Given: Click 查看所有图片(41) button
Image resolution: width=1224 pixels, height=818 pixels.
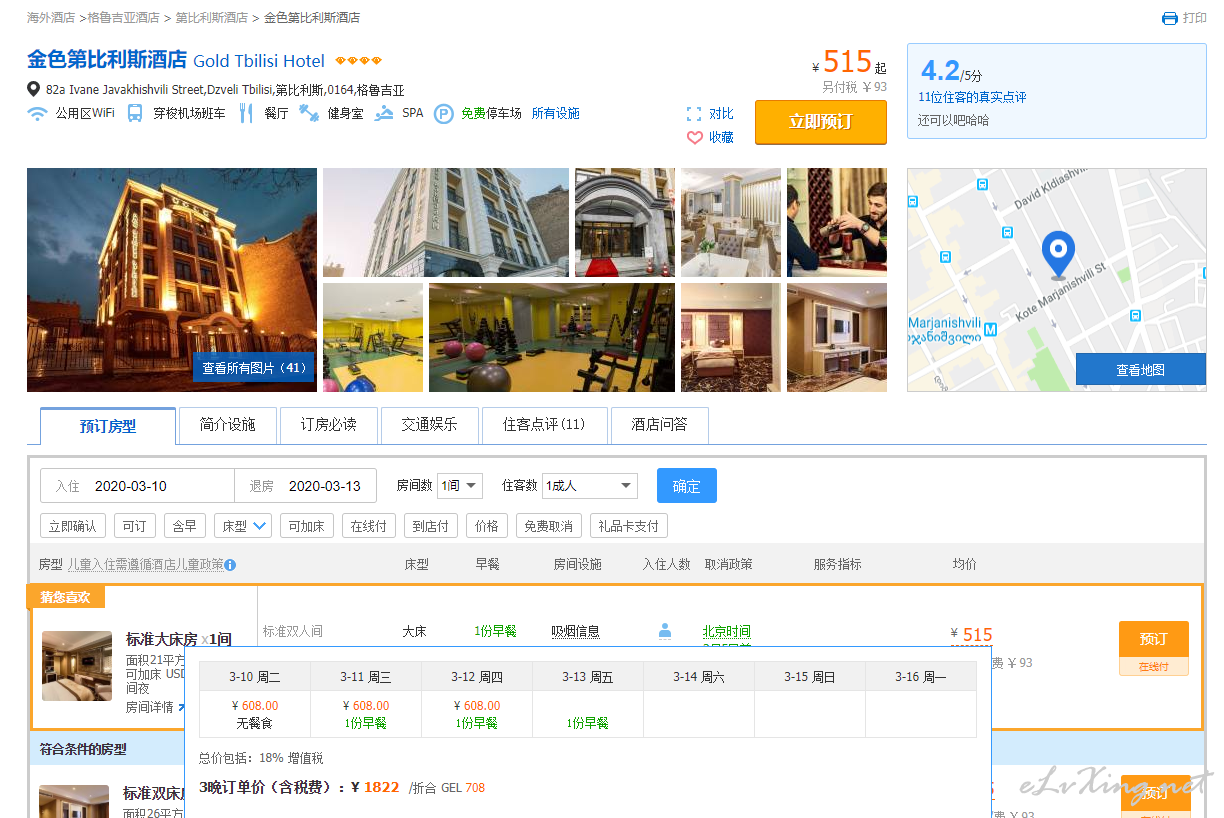Looking at the screenshot, I should pos(254,368).
